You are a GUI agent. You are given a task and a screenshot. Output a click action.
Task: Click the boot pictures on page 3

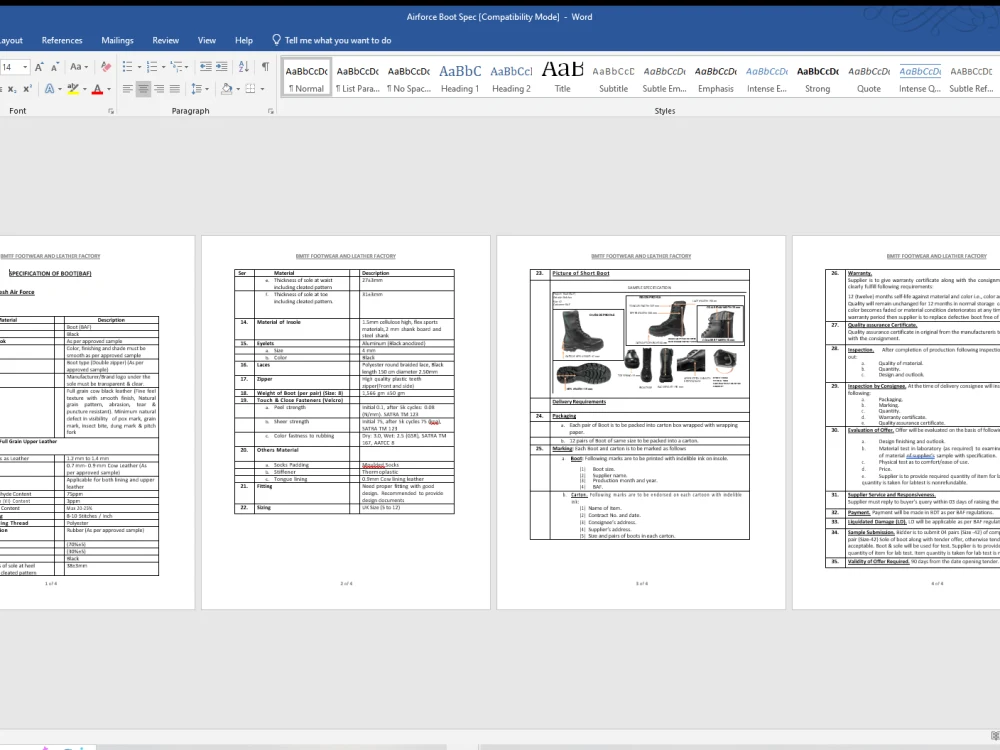pyautogui.click(x=649, y=344)
